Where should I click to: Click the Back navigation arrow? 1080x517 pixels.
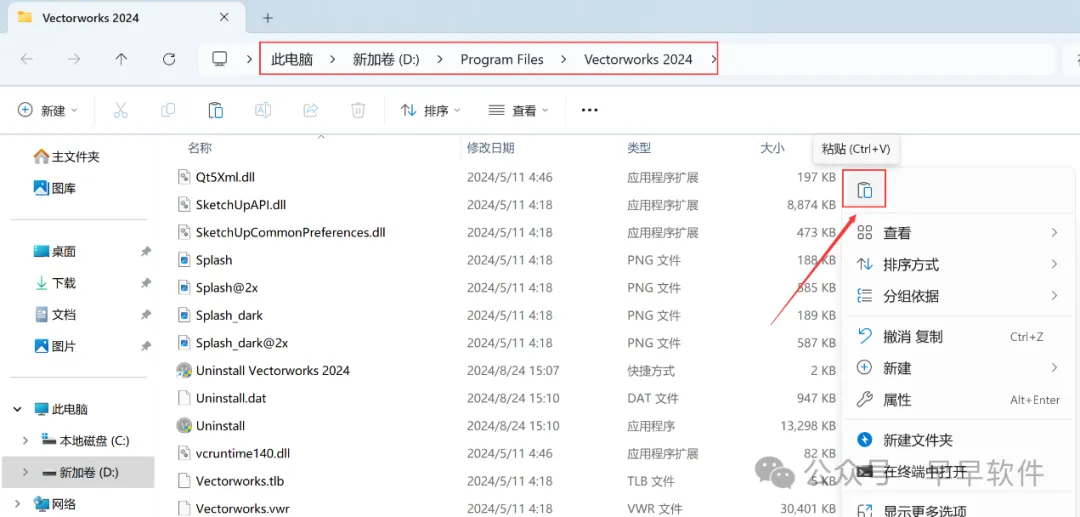click(x=27, y=59)
